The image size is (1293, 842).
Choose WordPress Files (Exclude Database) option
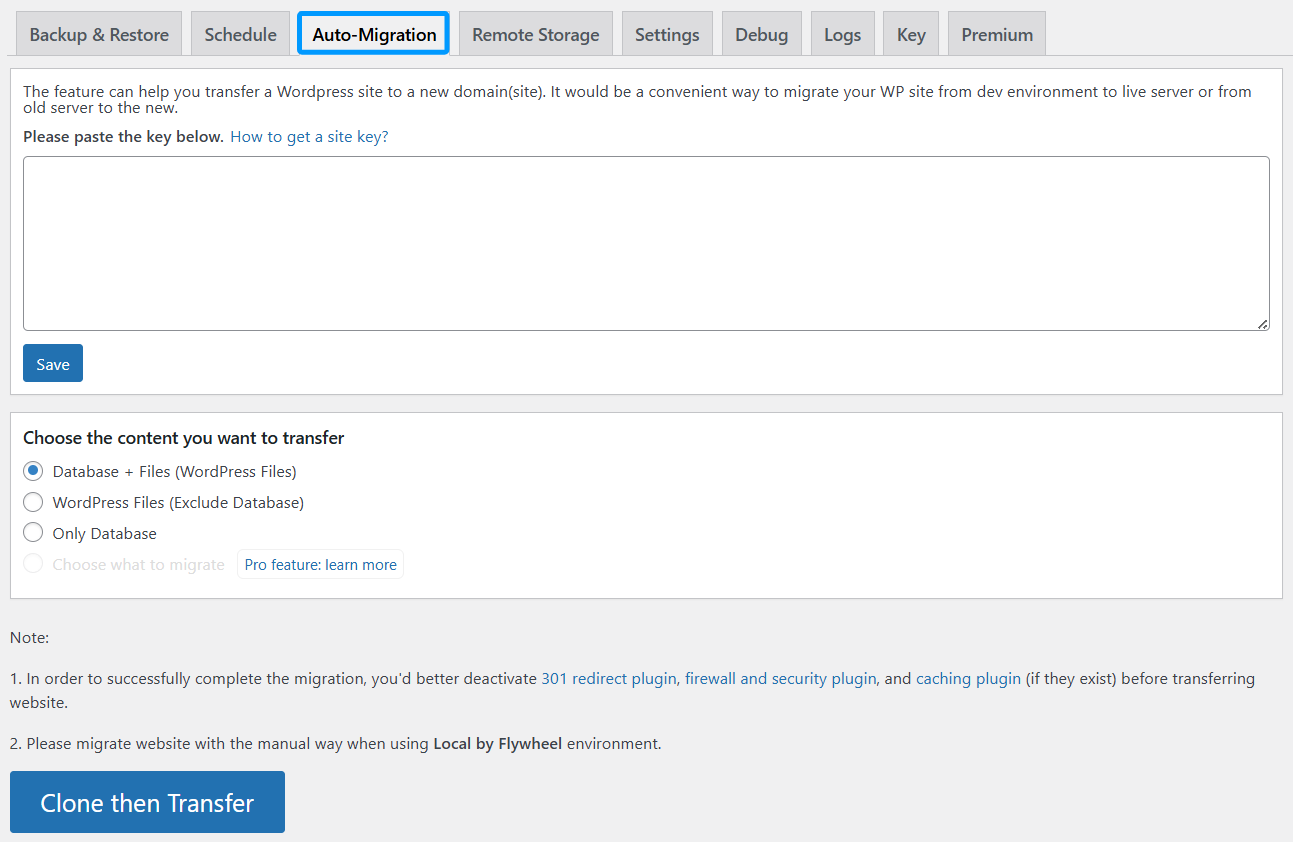(33, 502)
